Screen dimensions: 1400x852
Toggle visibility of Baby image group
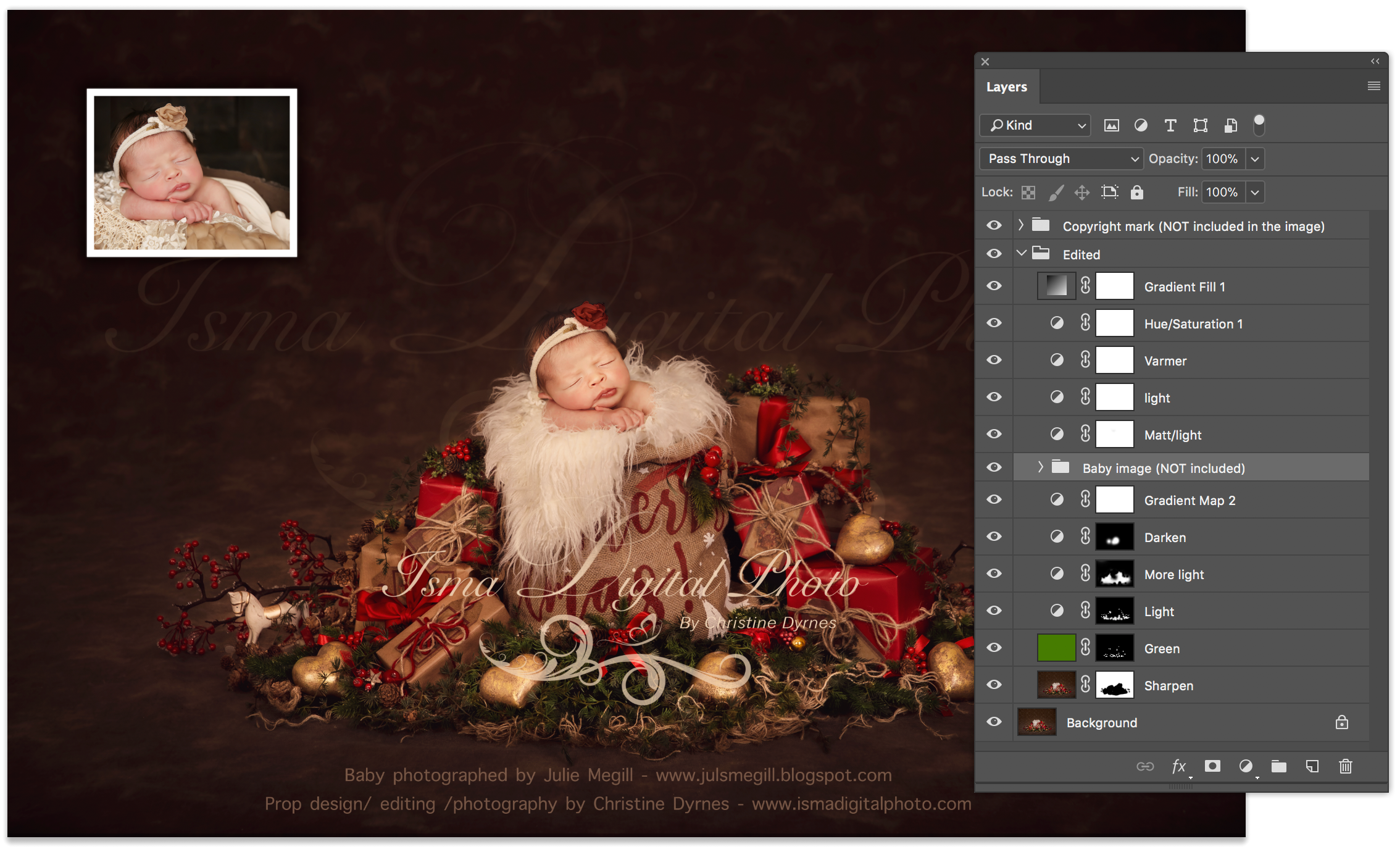(x=994, y=467)
